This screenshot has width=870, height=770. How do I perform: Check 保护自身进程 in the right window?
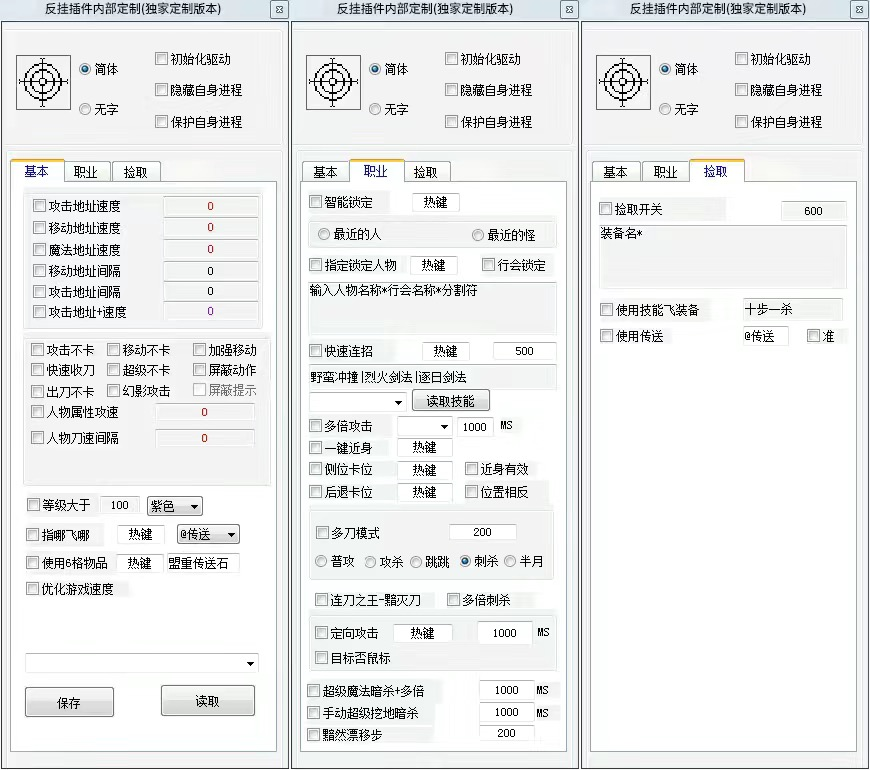[x=741, y=121]
